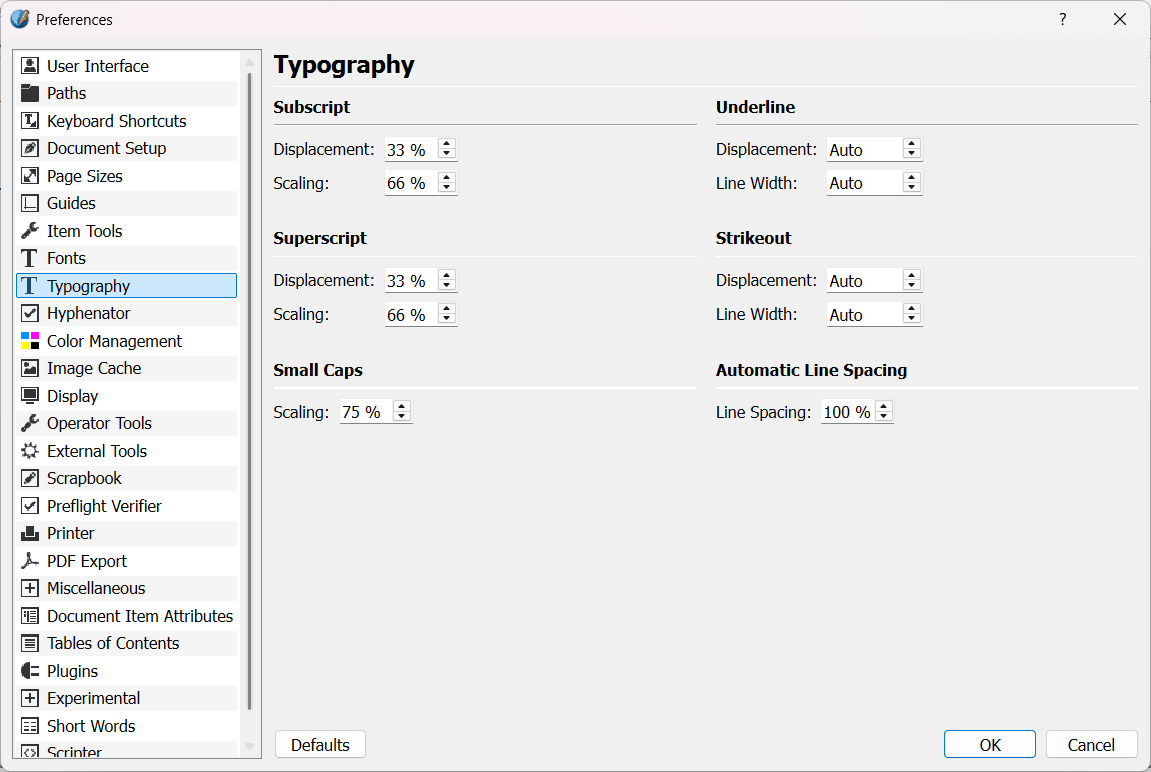
Task: Decrease Automatic Line Spacing value
Action: (x=883, y=417)
